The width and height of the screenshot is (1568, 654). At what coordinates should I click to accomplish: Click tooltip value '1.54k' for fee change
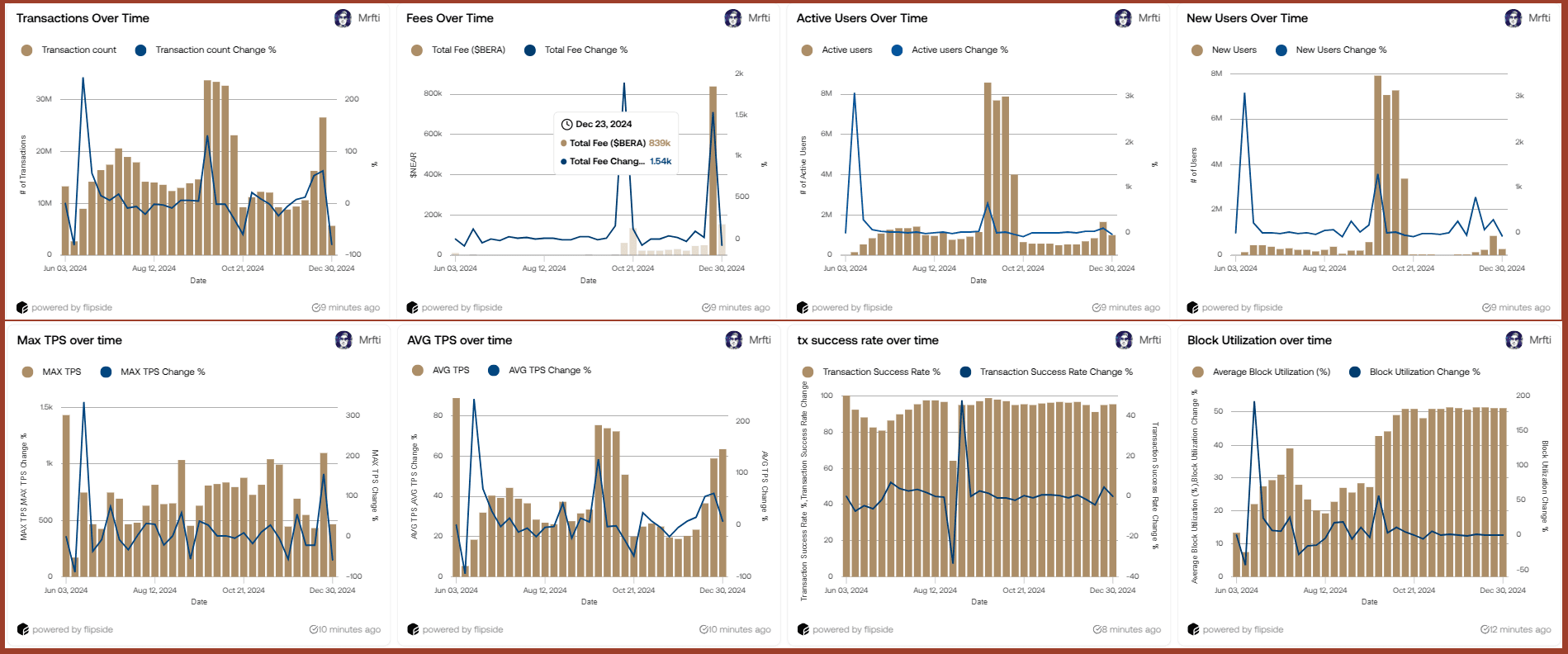pos(661,161)
